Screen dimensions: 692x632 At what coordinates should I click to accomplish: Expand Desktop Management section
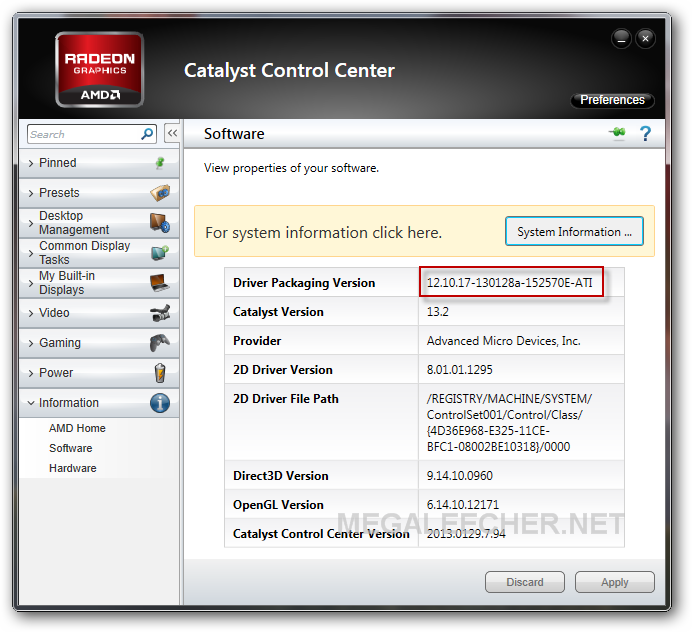coord(99,223)
